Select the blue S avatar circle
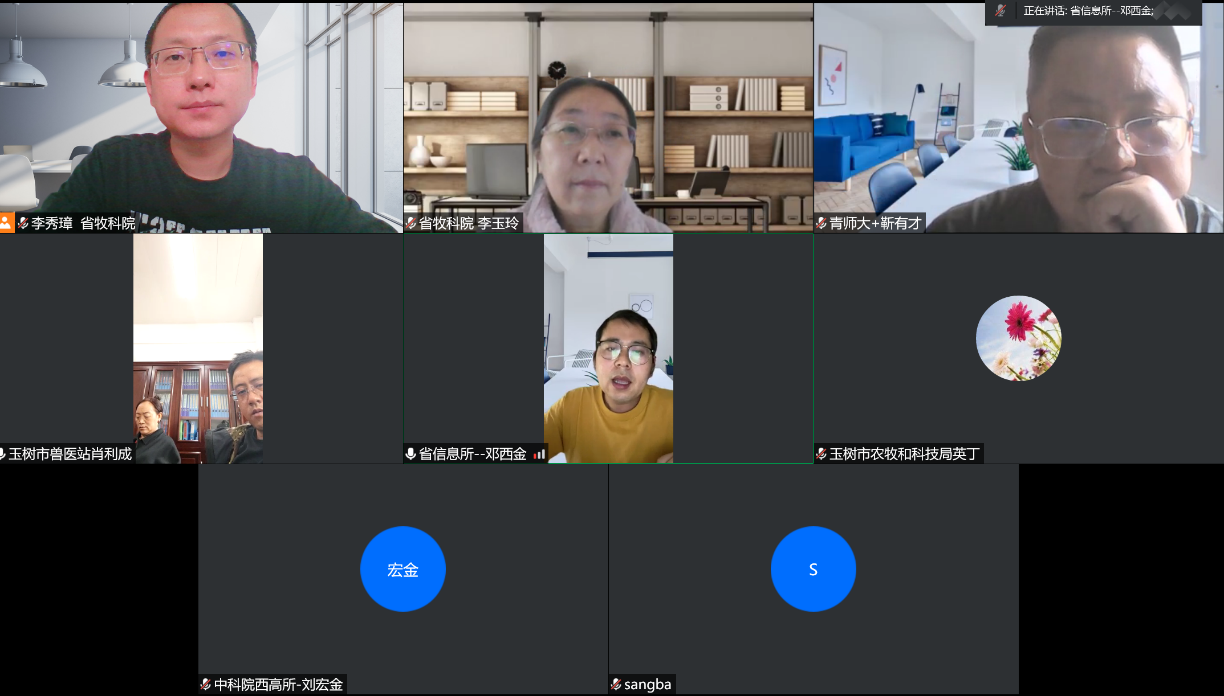The image size is (1224, 696). coord(813,569)
